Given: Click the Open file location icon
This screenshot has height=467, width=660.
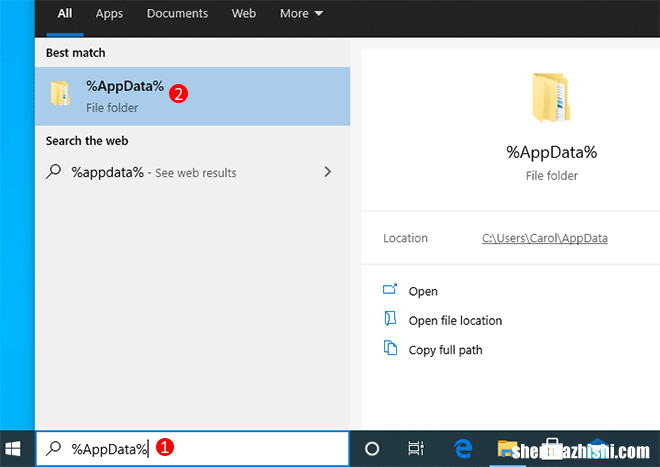Looking at the screenshot, I should pyautogui.click(x=390, y=318).
